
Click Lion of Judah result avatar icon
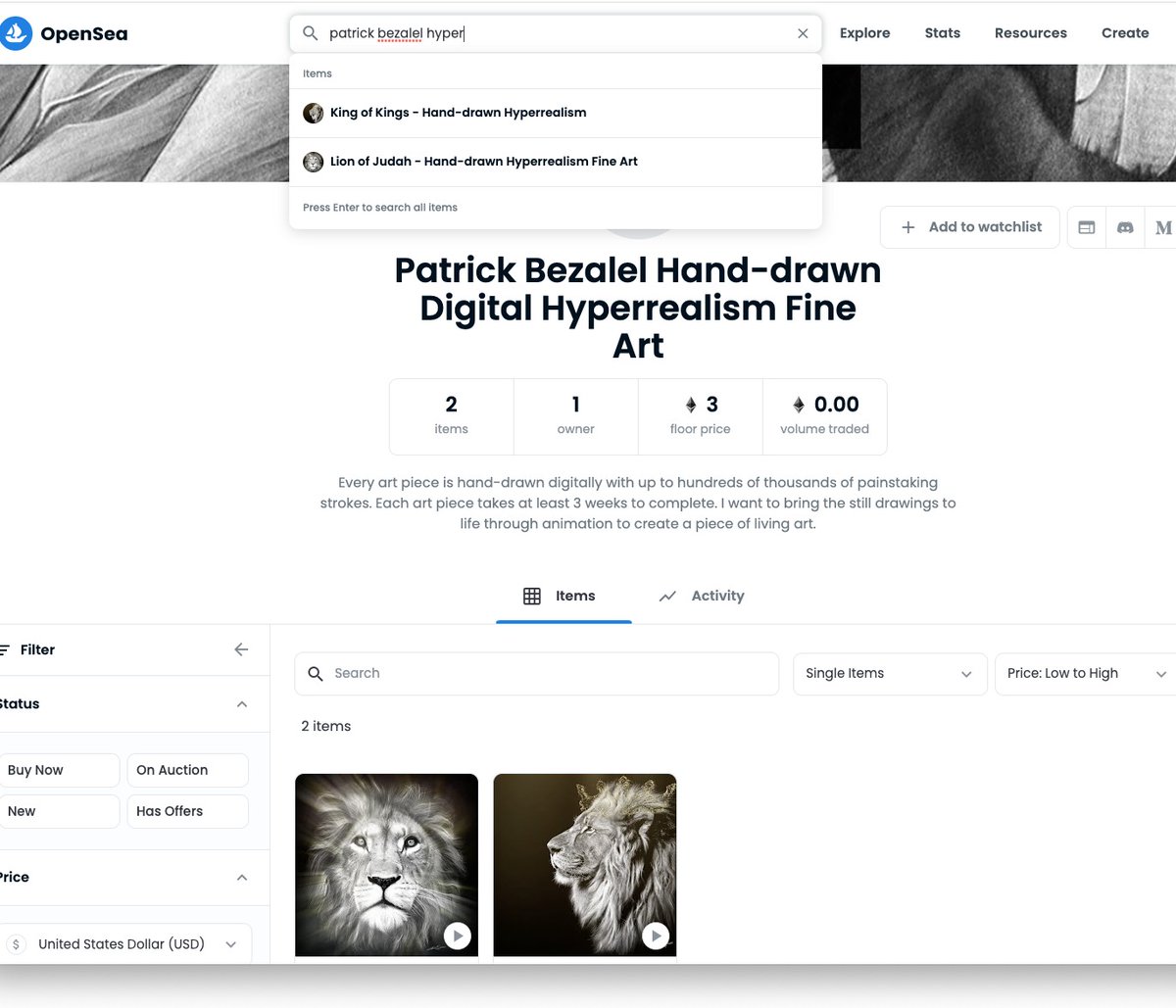coord(314,162)
